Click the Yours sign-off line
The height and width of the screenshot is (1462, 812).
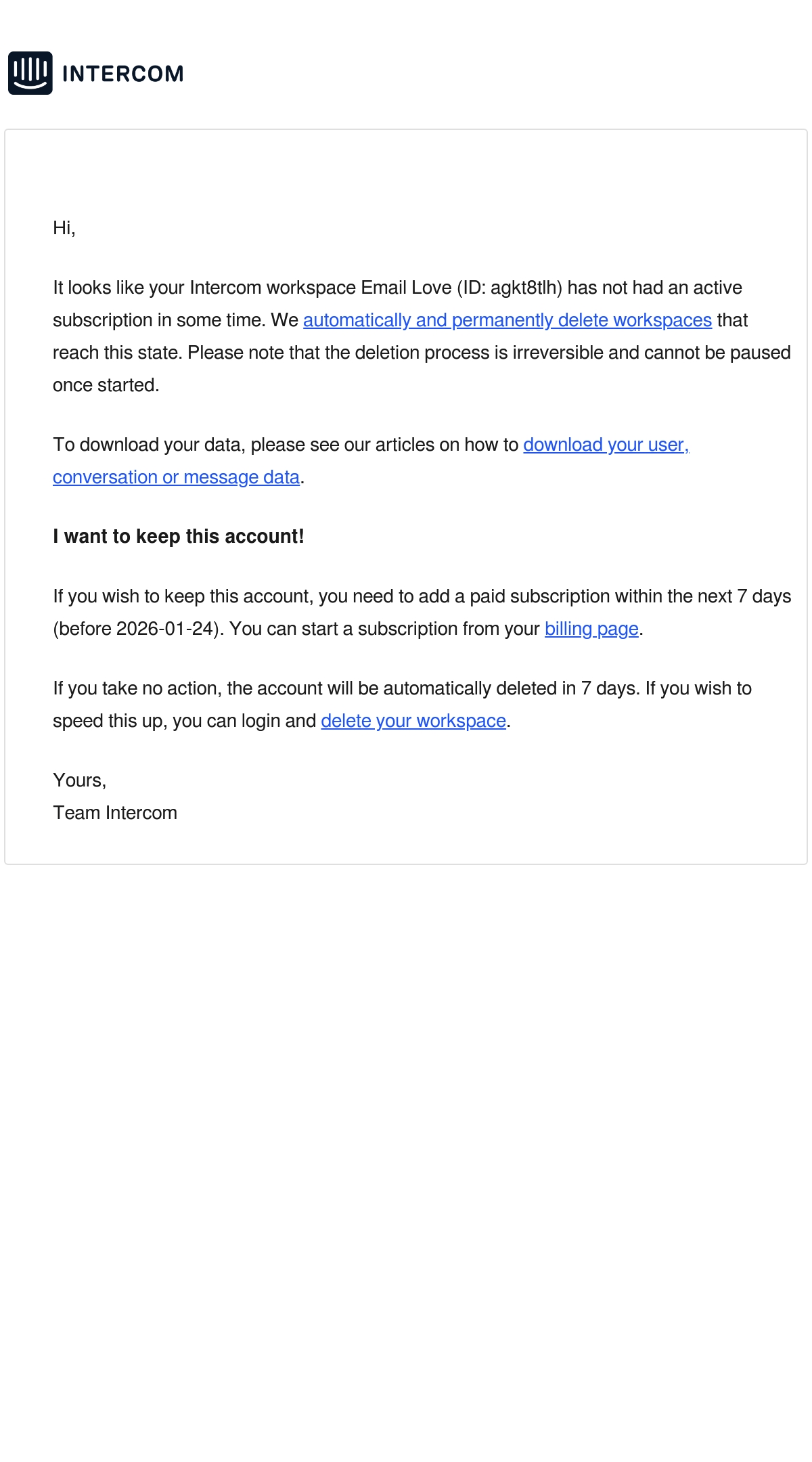80,780
